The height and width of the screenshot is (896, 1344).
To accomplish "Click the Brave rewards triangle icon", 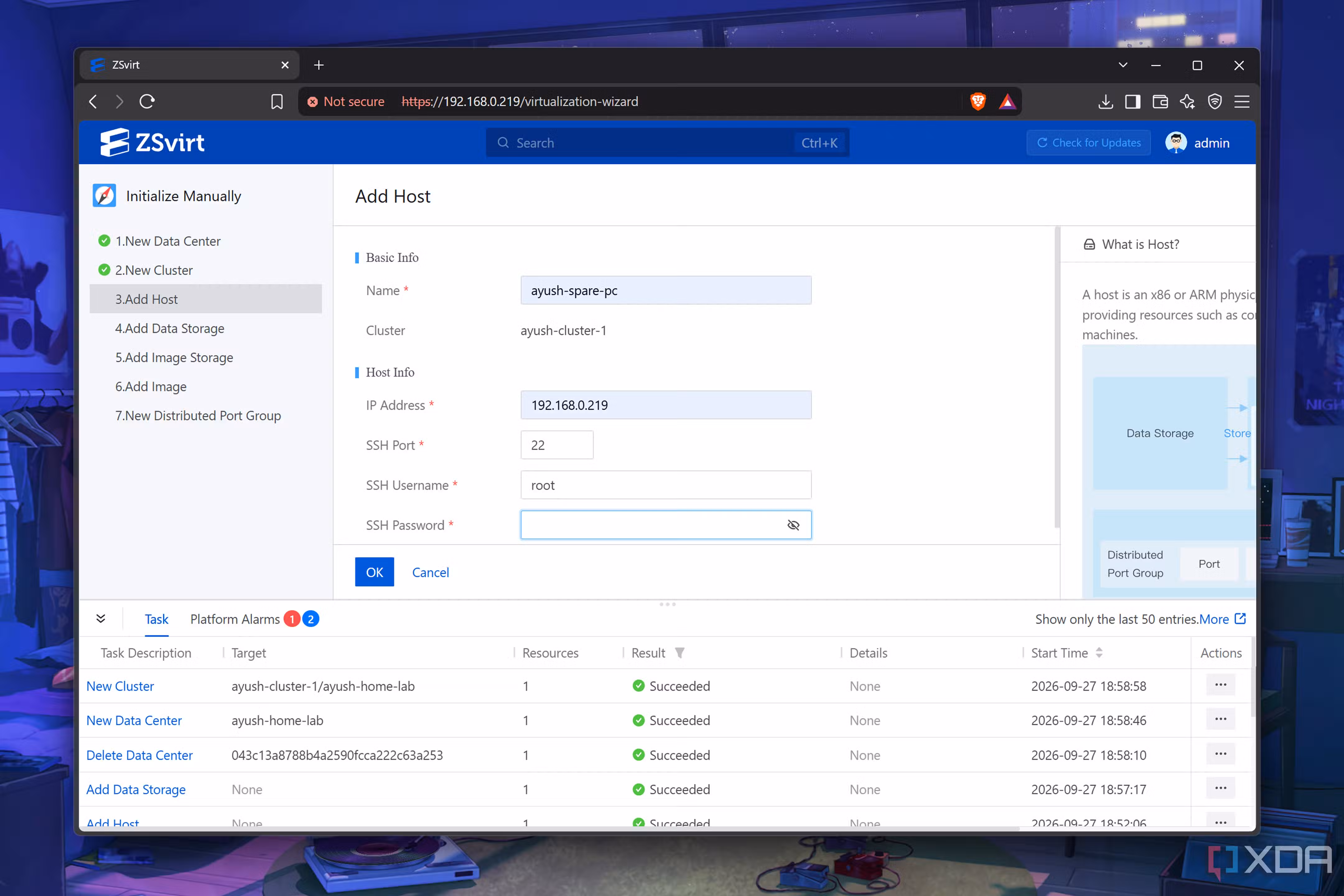I will [1007, 102].
